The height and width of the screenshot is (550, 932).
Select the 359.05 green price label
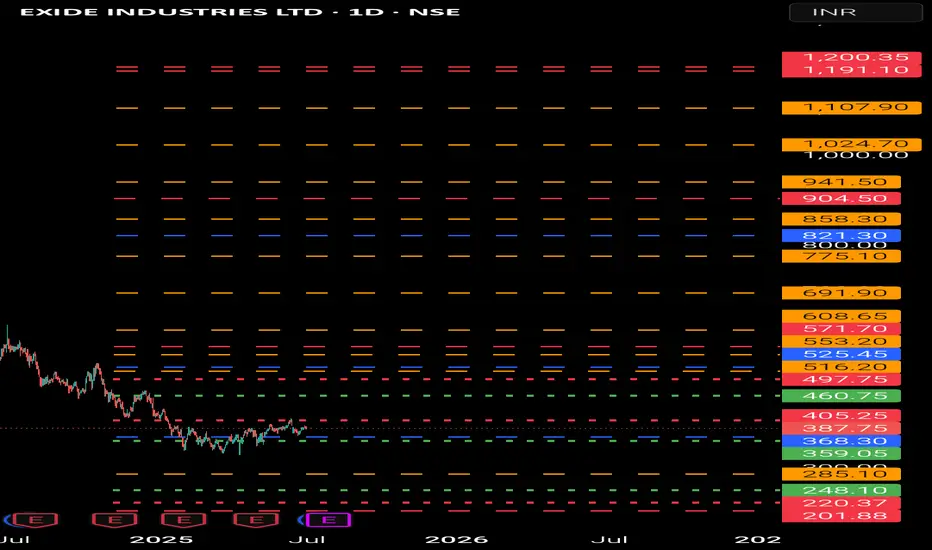click(x=841, y=454)
